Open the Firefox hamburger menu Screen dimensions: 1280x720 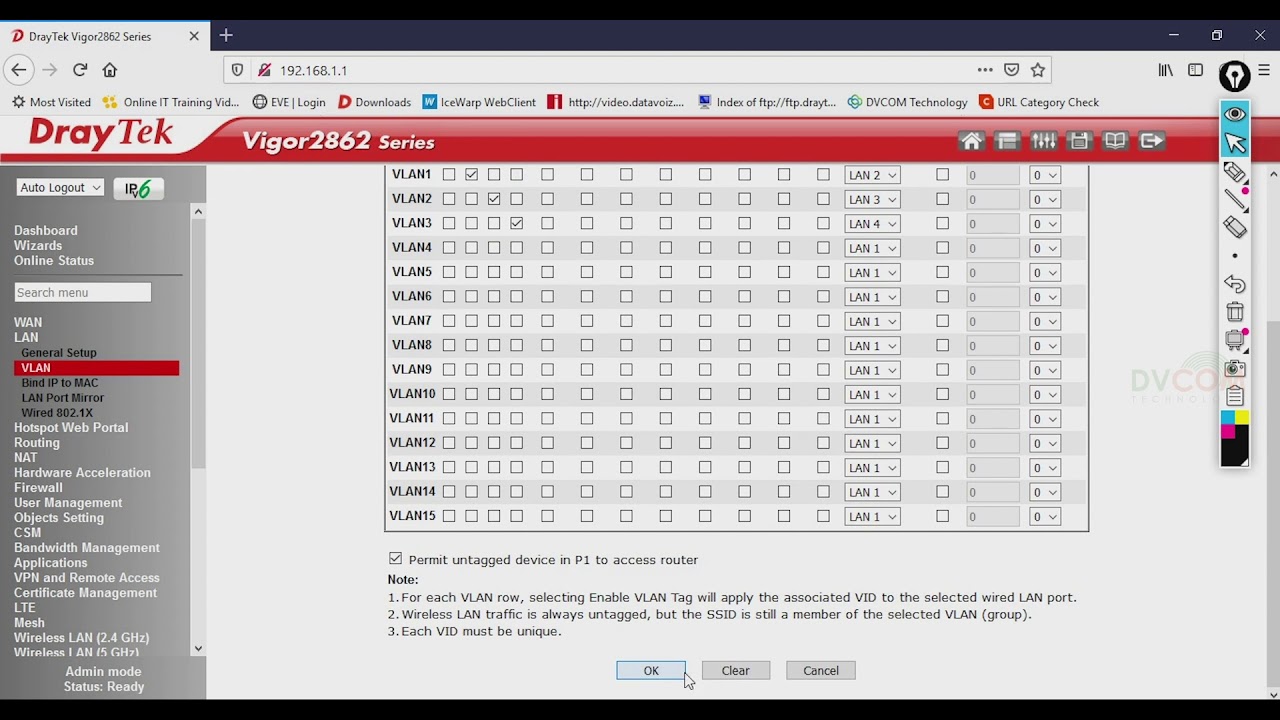coord(1264,70)
